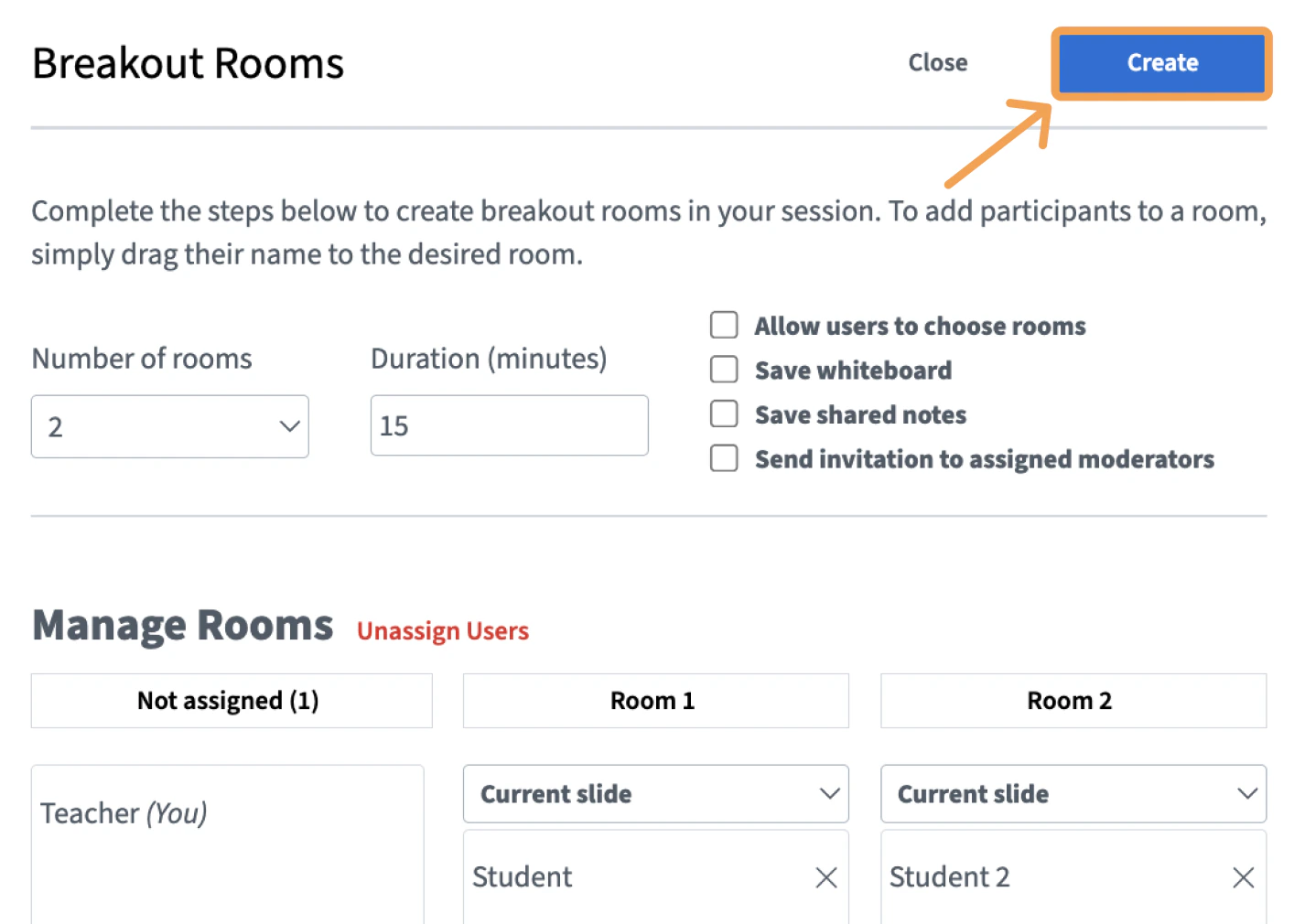Click the Manage Rooms heading
This screenshot has width=1294, height=924.
pyautogui.click(x=183, y=626)
